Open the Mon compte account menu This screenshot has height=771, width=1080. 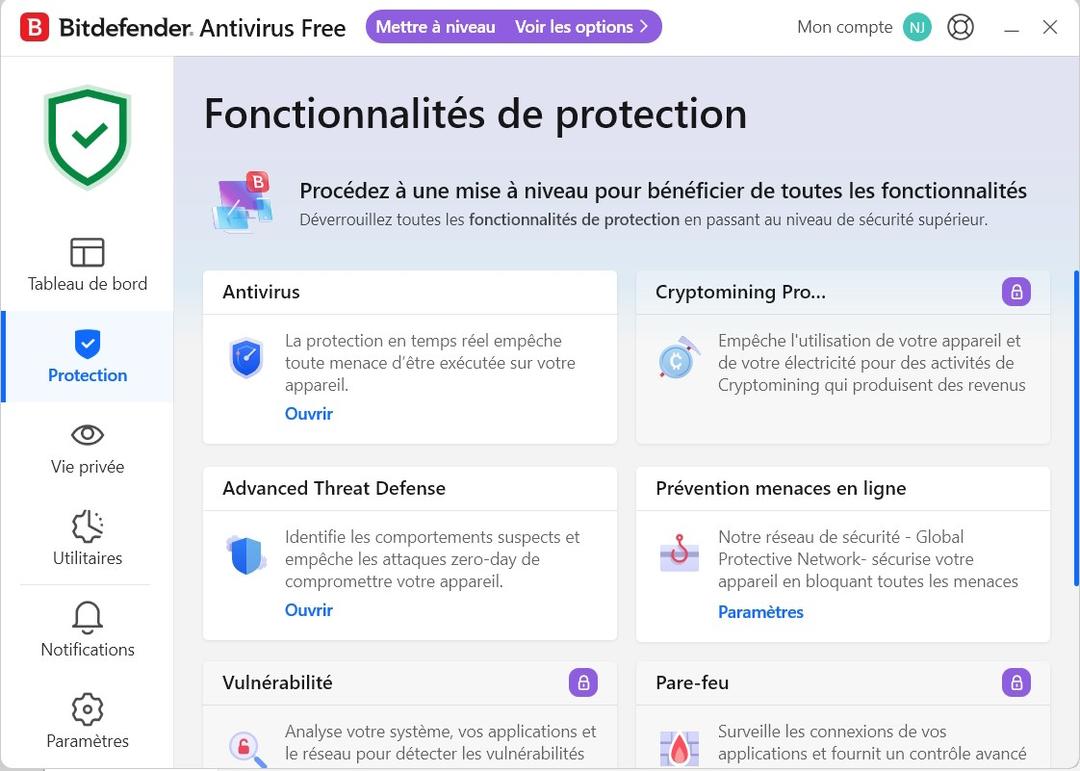coord(843,27)
